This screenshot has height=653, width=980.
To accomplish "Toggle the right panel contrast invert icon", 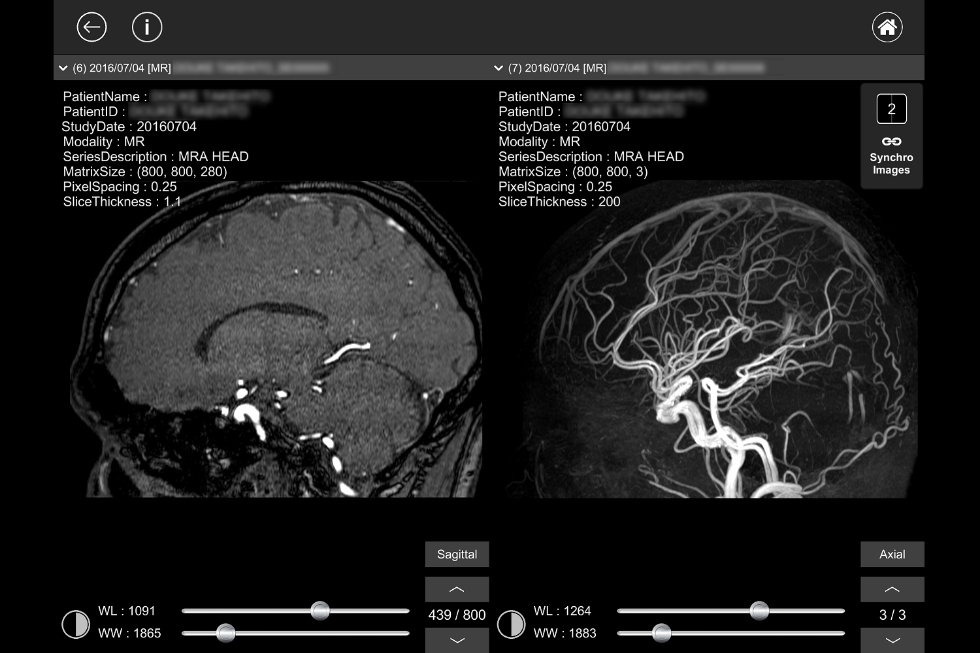I will point(511,625).
